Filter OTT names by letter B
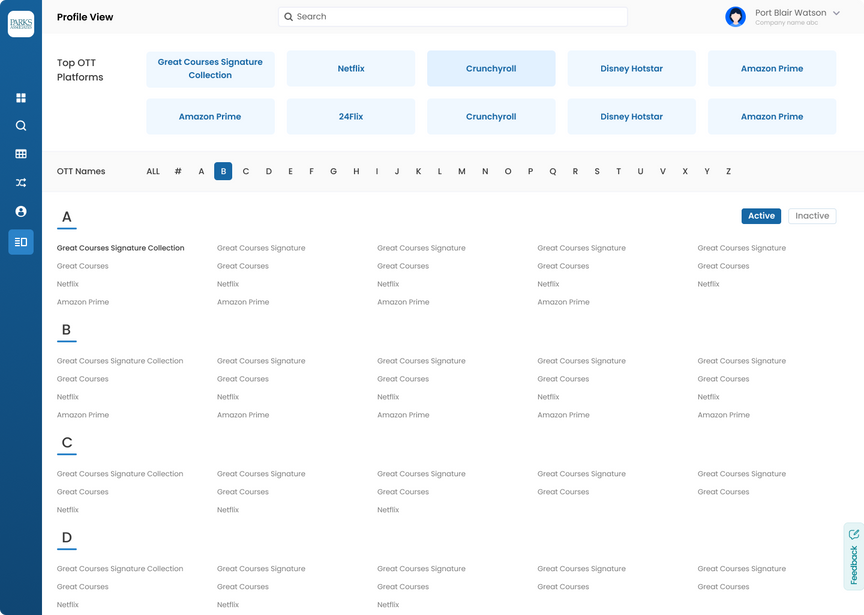 (x=223, y=172)
